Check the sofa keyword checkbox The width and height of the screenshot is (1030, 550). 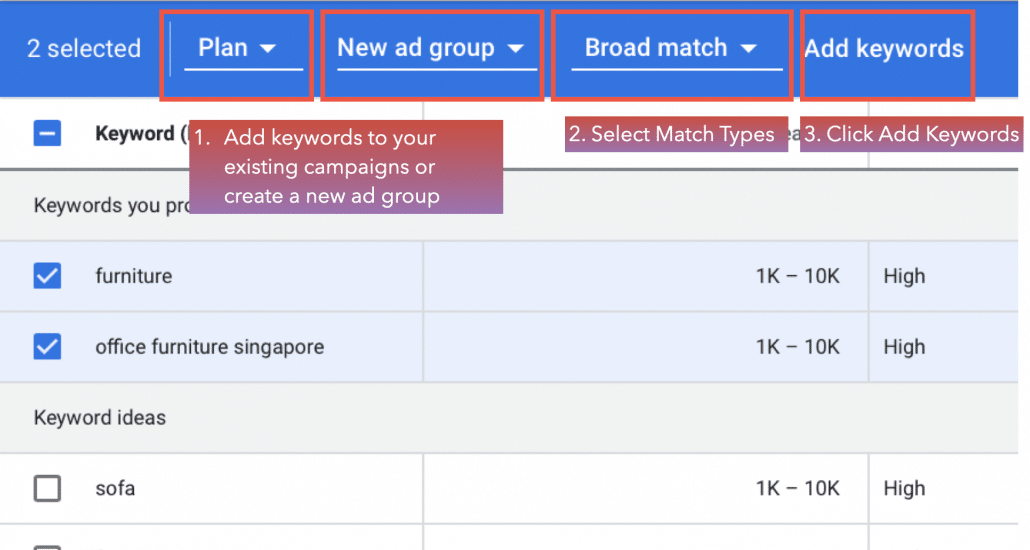tap(47, 488)
